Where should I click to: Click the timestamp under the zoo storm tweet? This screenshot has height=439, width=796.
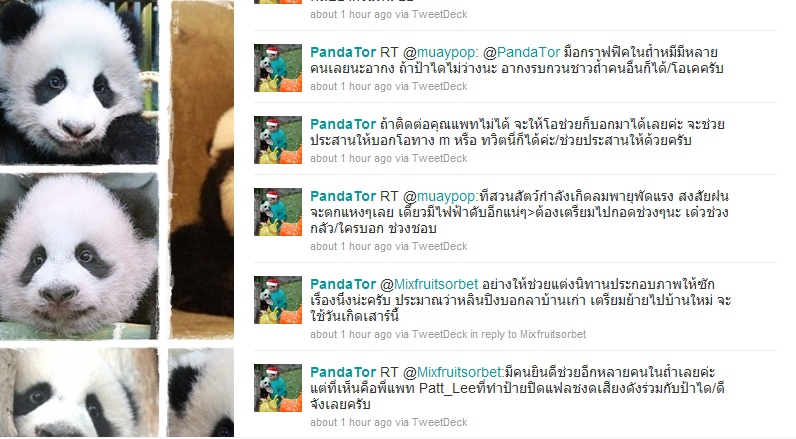(351, 247)
